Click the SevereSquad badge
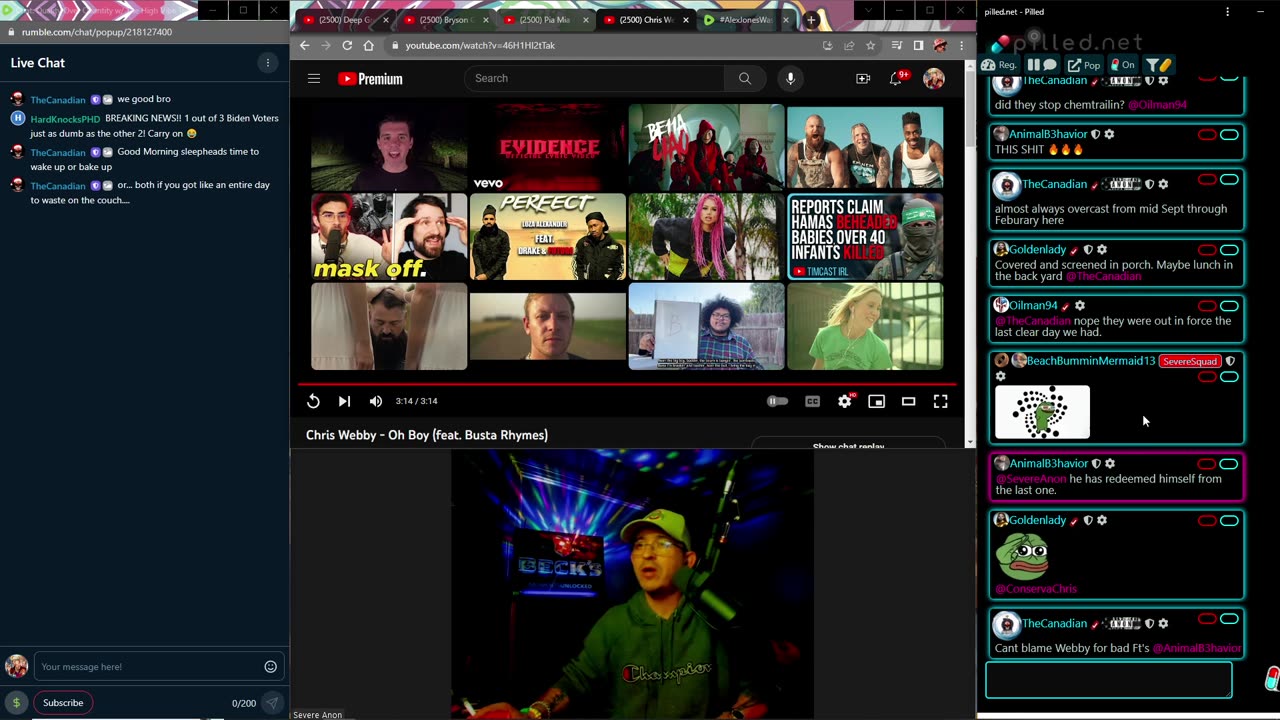Viewport: 1280px width, 720px height. point(1190,361)
